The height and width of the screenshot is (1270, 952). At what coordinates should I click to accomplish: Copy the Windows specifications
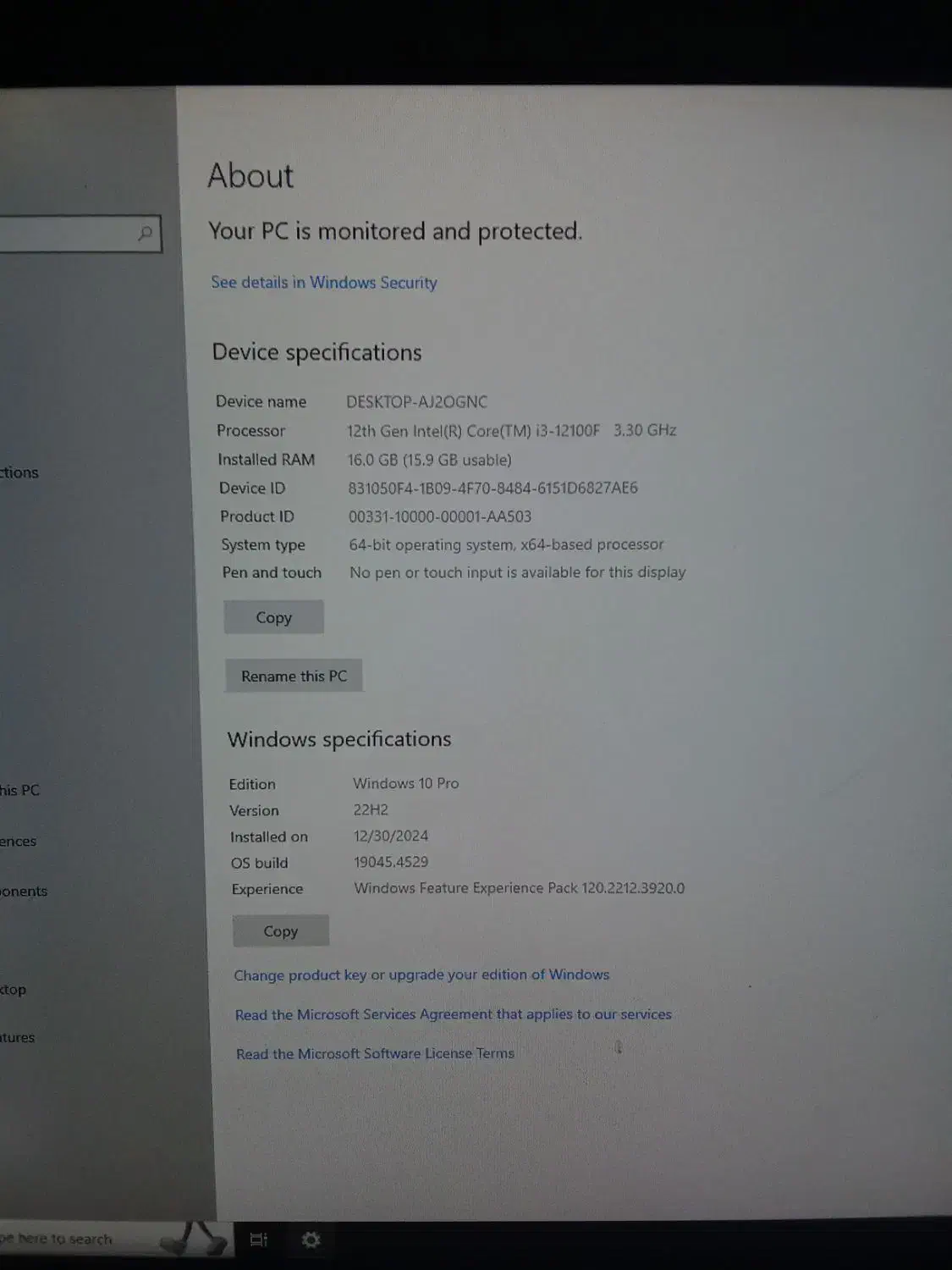tap(280, 930)
